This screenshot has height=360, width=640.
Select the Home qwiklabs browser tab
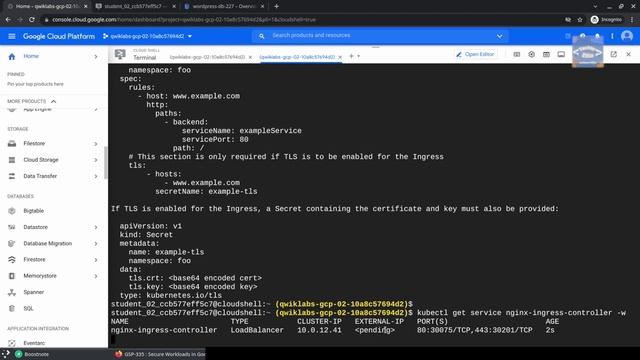tap(47, 6)
